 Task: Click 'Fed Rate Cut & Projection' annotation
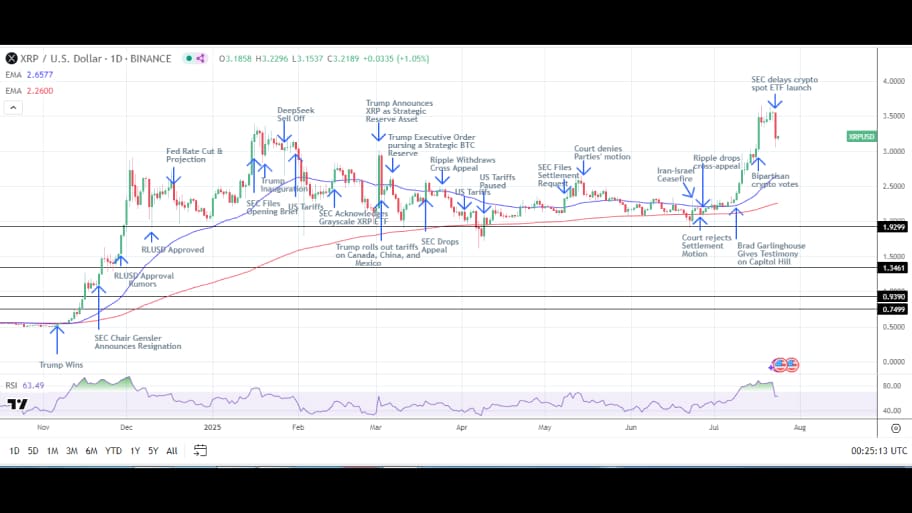point(194,155)
